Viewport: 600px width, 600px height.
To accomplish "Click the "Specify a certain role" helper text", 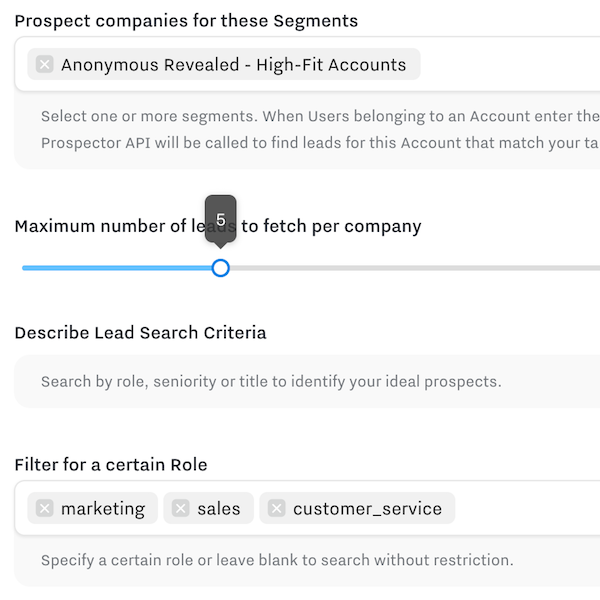I will pos(277,560).
